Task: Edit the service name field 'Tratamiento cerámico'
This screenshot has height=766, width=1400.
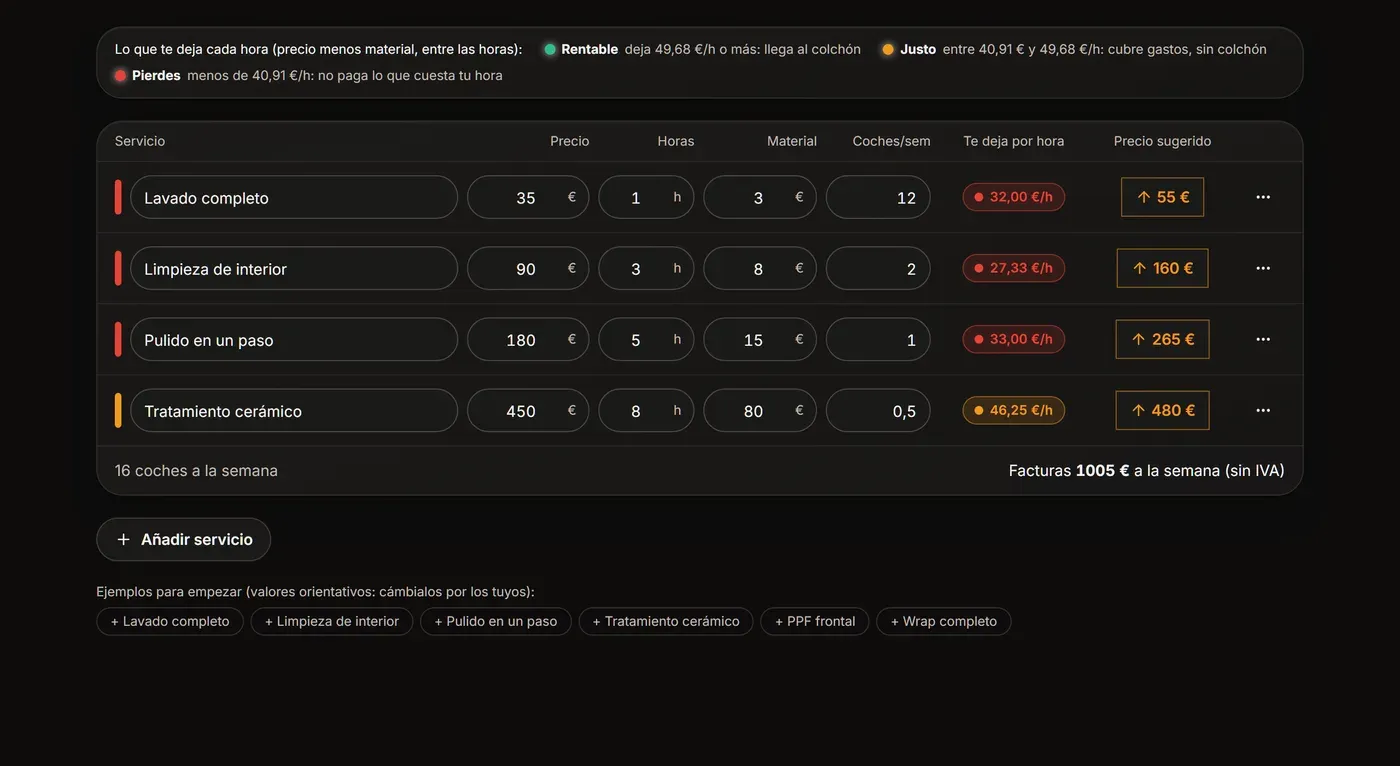Action: [294, 410]
